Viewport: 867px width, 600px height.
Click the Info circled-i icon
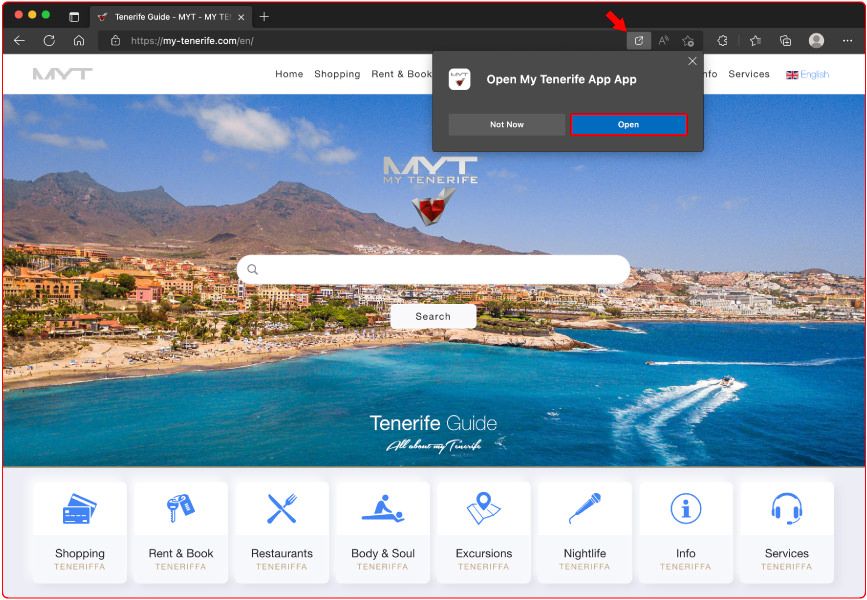tap(685, 510)
